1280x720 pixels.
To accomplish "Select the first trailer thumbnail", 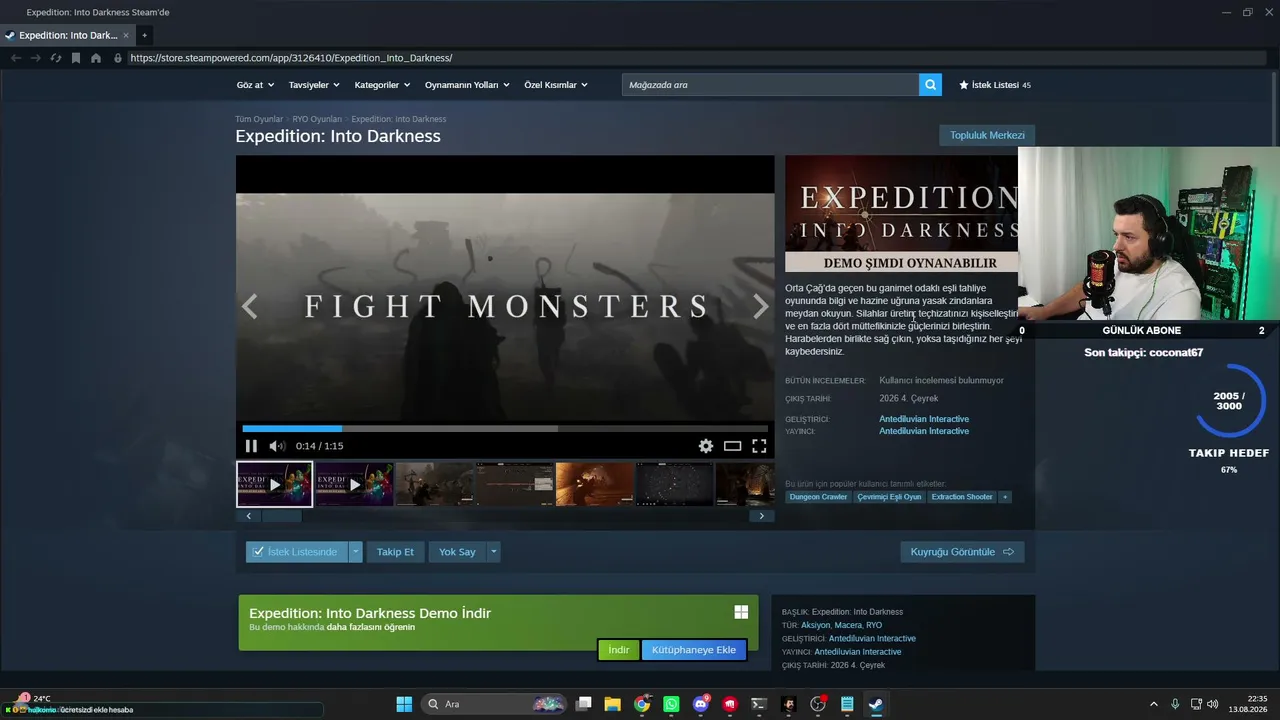I will (x=275, y=484).
